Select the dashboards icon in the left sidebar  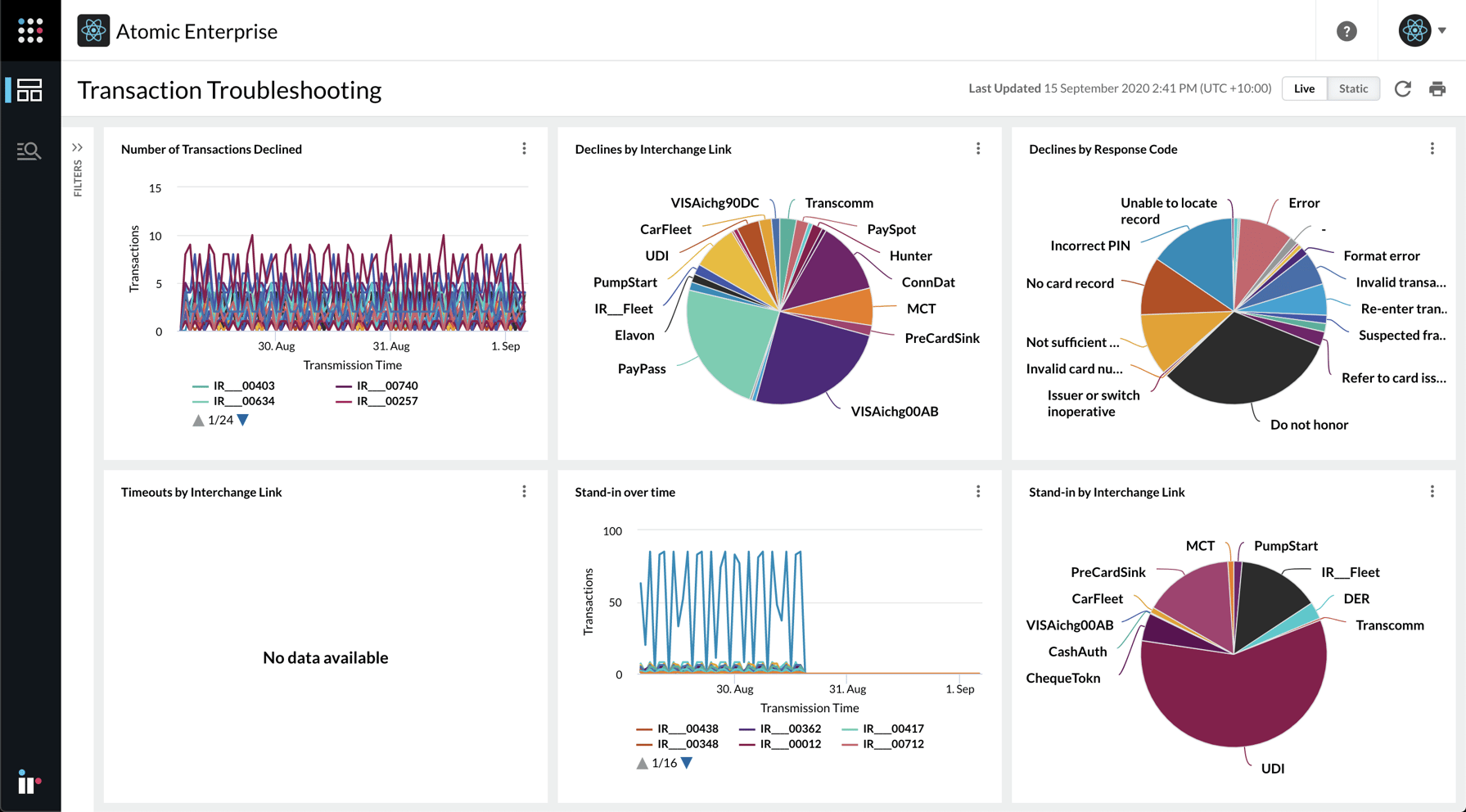pyautogui.click(x=29, y=91)
